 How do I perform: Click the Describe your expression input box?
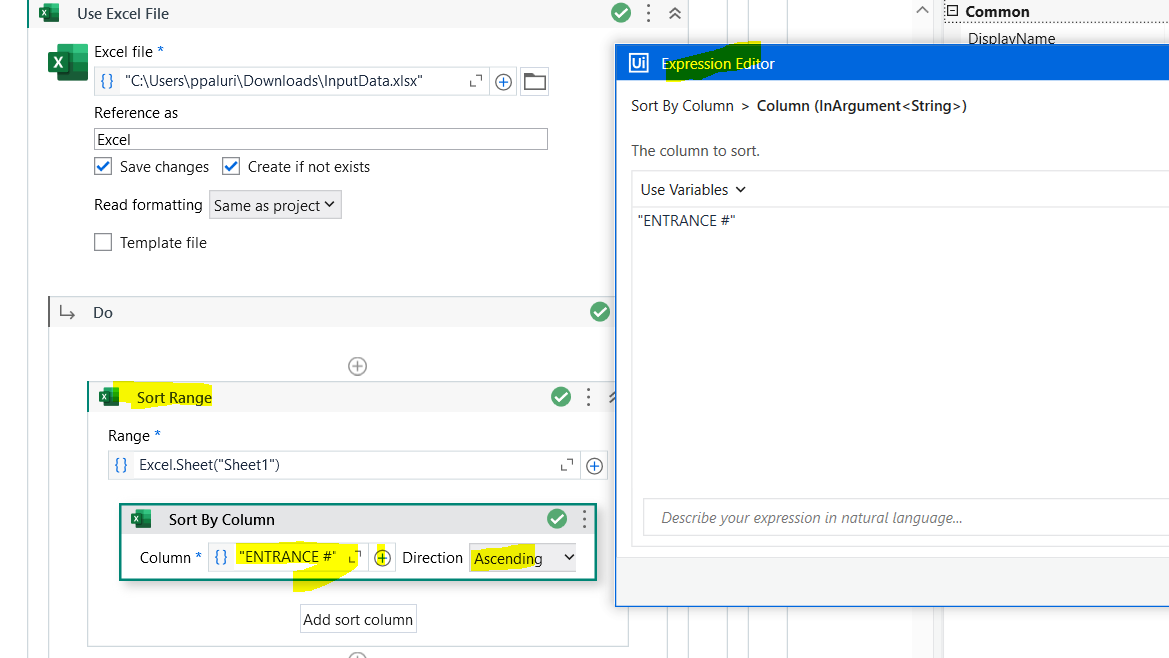coord(906,518)
